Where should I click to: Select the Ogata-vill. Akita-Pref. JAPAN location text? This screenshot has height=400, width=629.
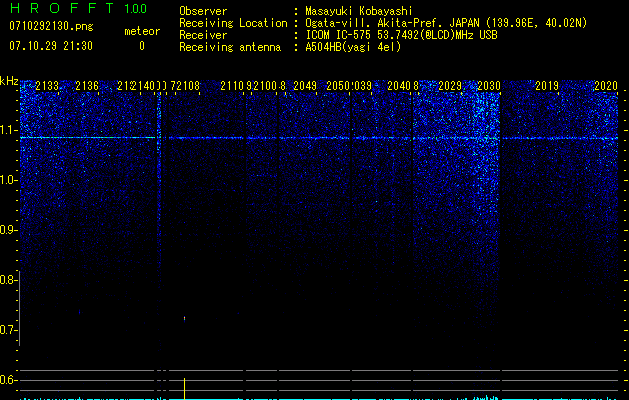446,23
